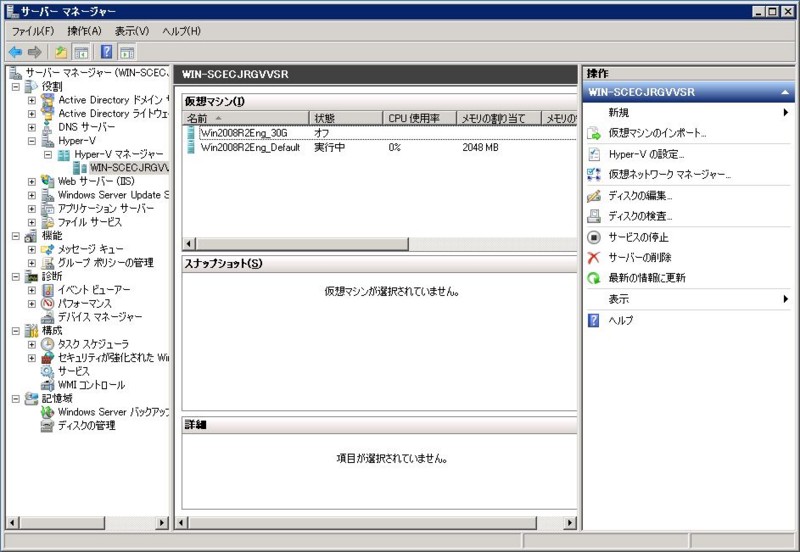Open the ヘルプ(H) menu
The width and height of the screenshot is (800, 552).
coord(182,31)
